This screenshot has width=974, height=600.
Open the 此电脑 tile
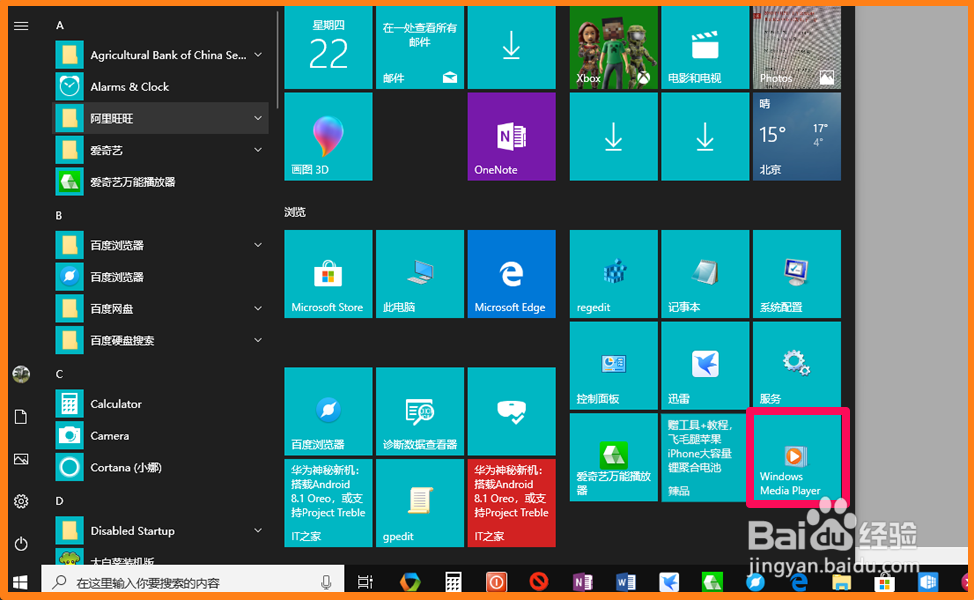(419, 274)
